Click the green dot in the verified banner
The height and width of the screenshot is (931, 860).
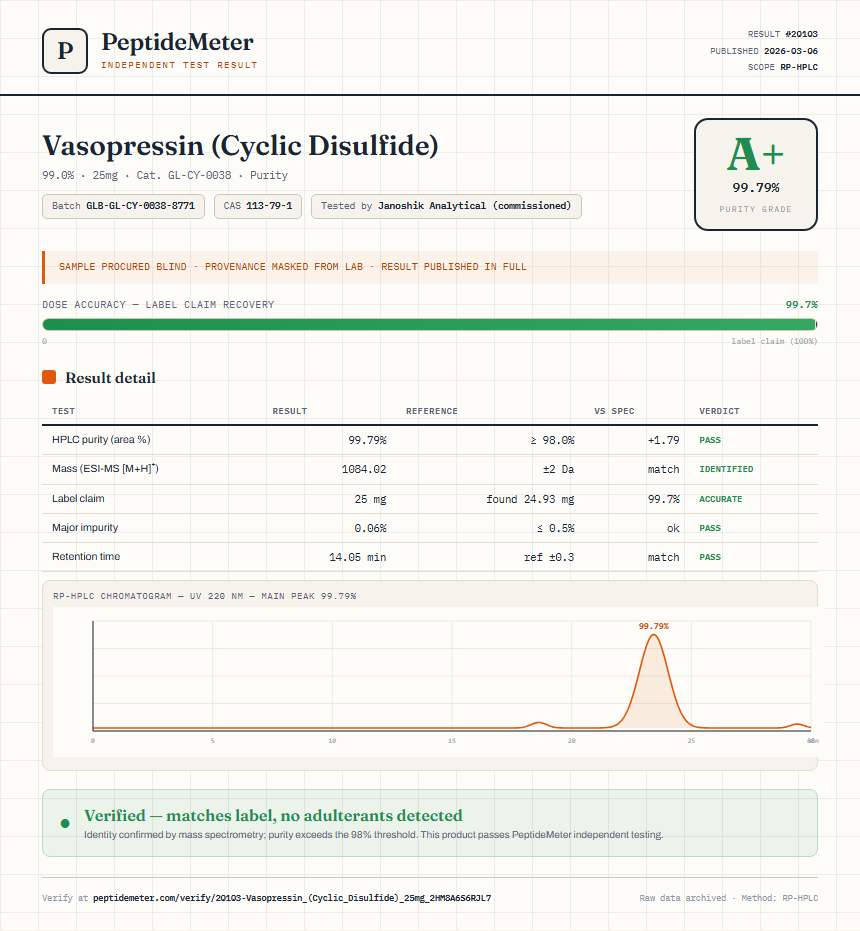[x=65, y=823]
